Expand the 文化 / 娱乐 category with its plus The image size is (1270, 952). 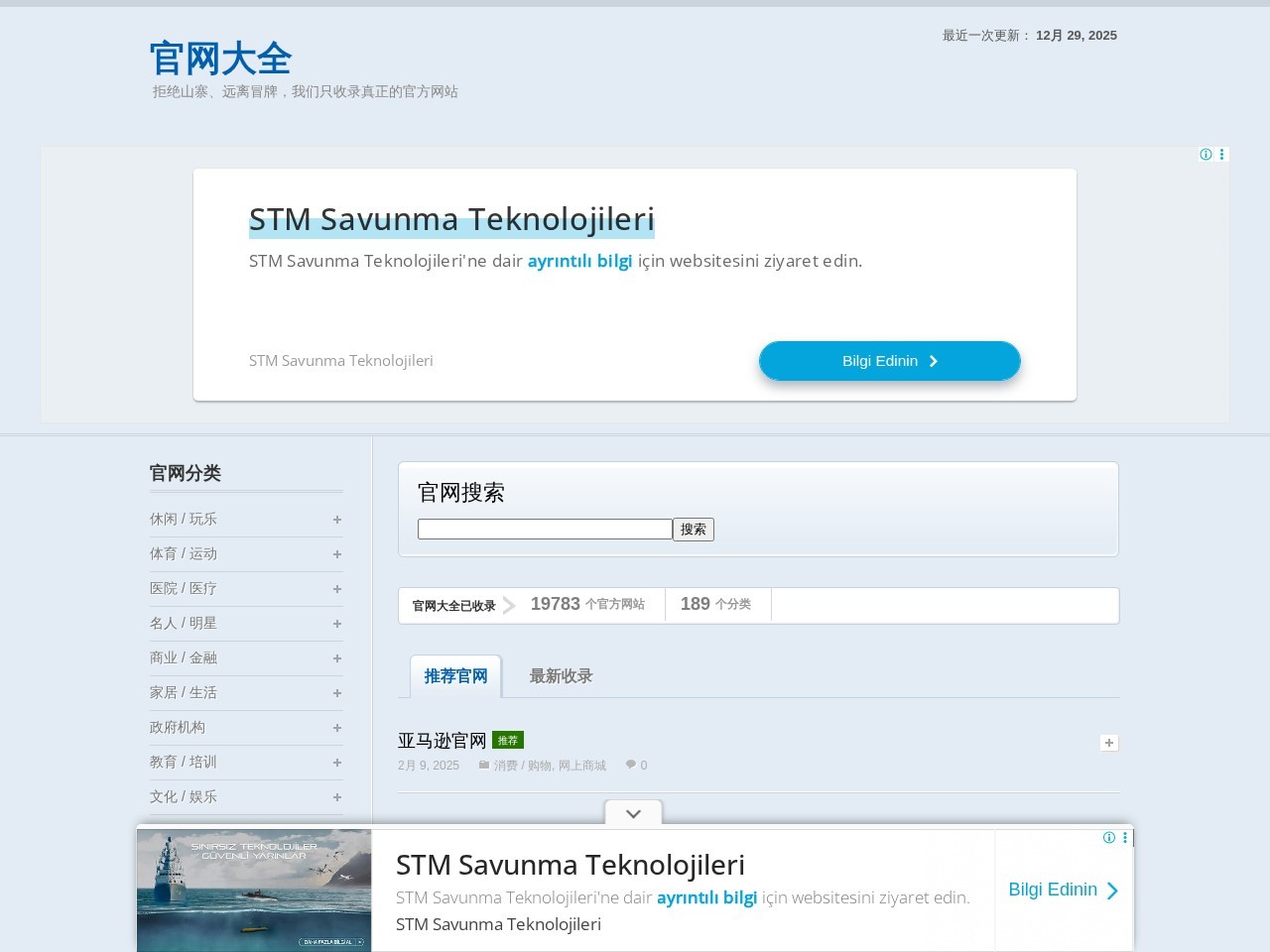click(337, 797)
